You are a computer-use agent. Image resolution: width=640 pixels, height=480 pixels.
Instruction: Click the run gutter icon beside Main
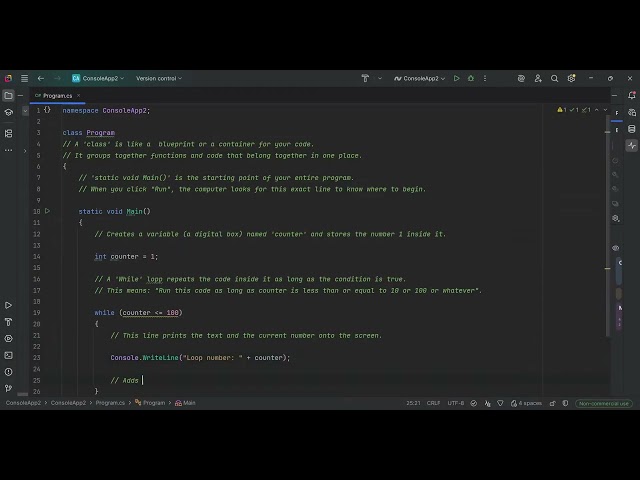[47, 211]
